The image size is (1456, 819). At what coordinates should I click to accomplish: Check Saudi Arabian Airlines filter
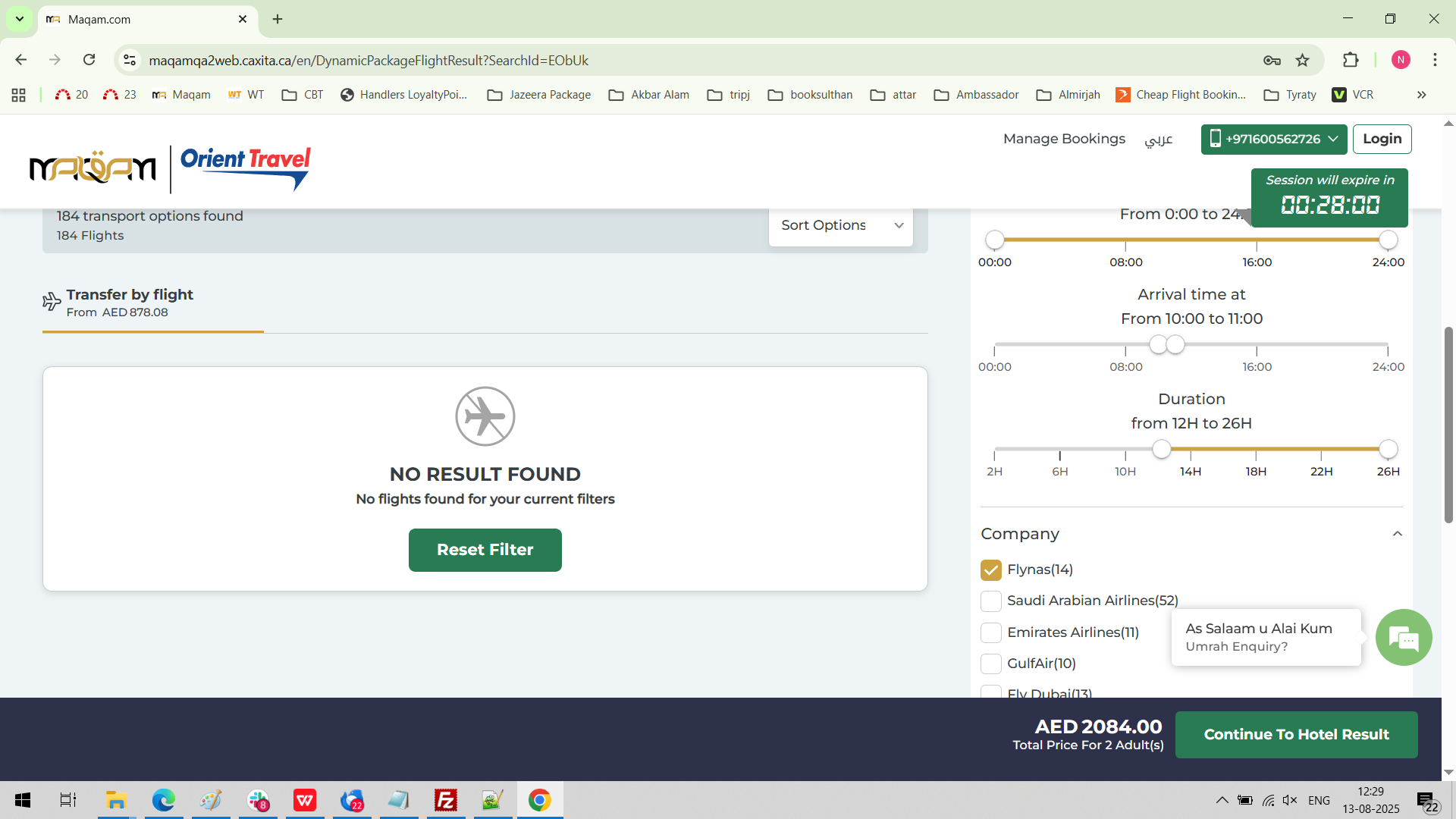pos(990,601)
